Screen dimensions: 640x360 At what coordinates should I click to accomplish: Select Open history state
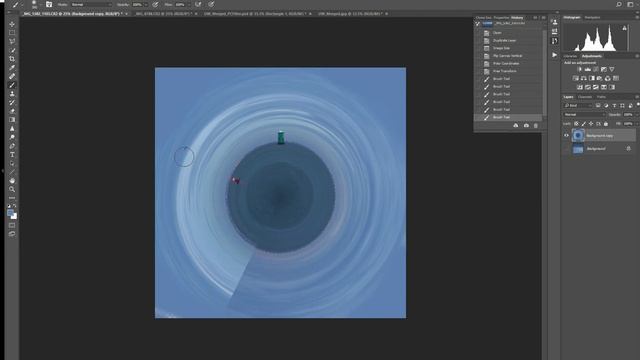(509, 33)
